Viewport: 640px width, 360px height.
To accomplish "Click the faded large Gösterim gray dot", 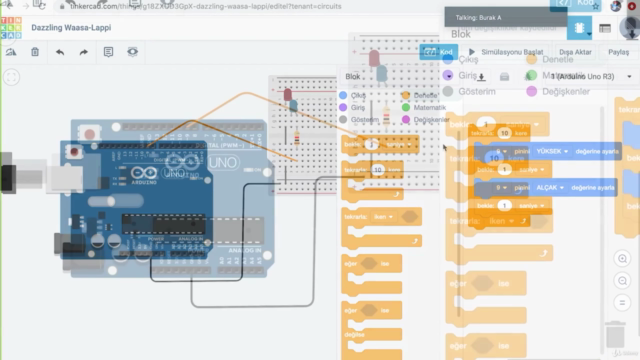I will (448, 91).
